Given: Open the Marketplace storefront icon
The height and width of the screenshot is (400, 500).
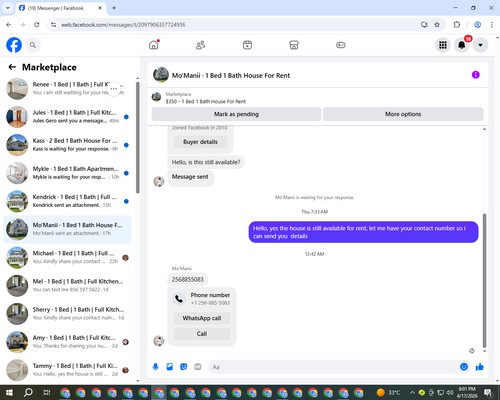Looking at the screenshot, I should pyautogui.click(x=294, y=45).
